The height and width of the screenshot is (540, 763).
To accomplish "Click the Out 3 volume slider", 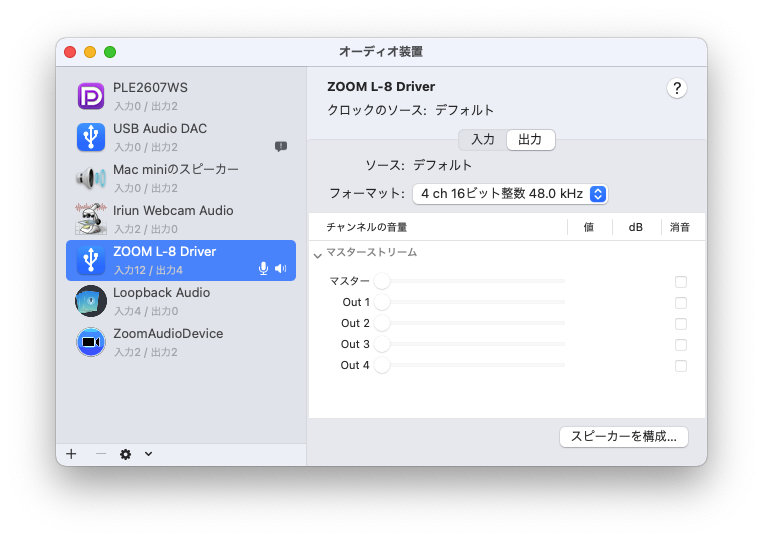I will pos(469,344).
